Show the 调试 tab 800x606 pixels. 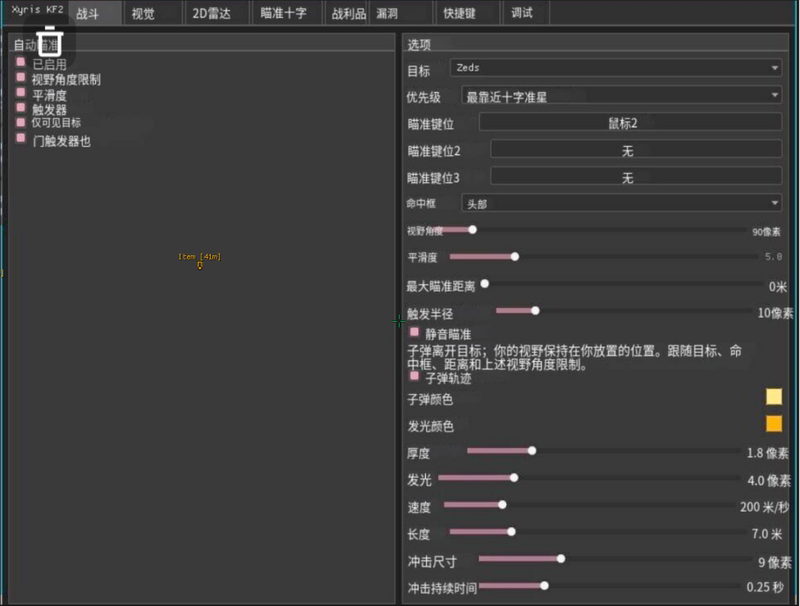click(526, 13)
